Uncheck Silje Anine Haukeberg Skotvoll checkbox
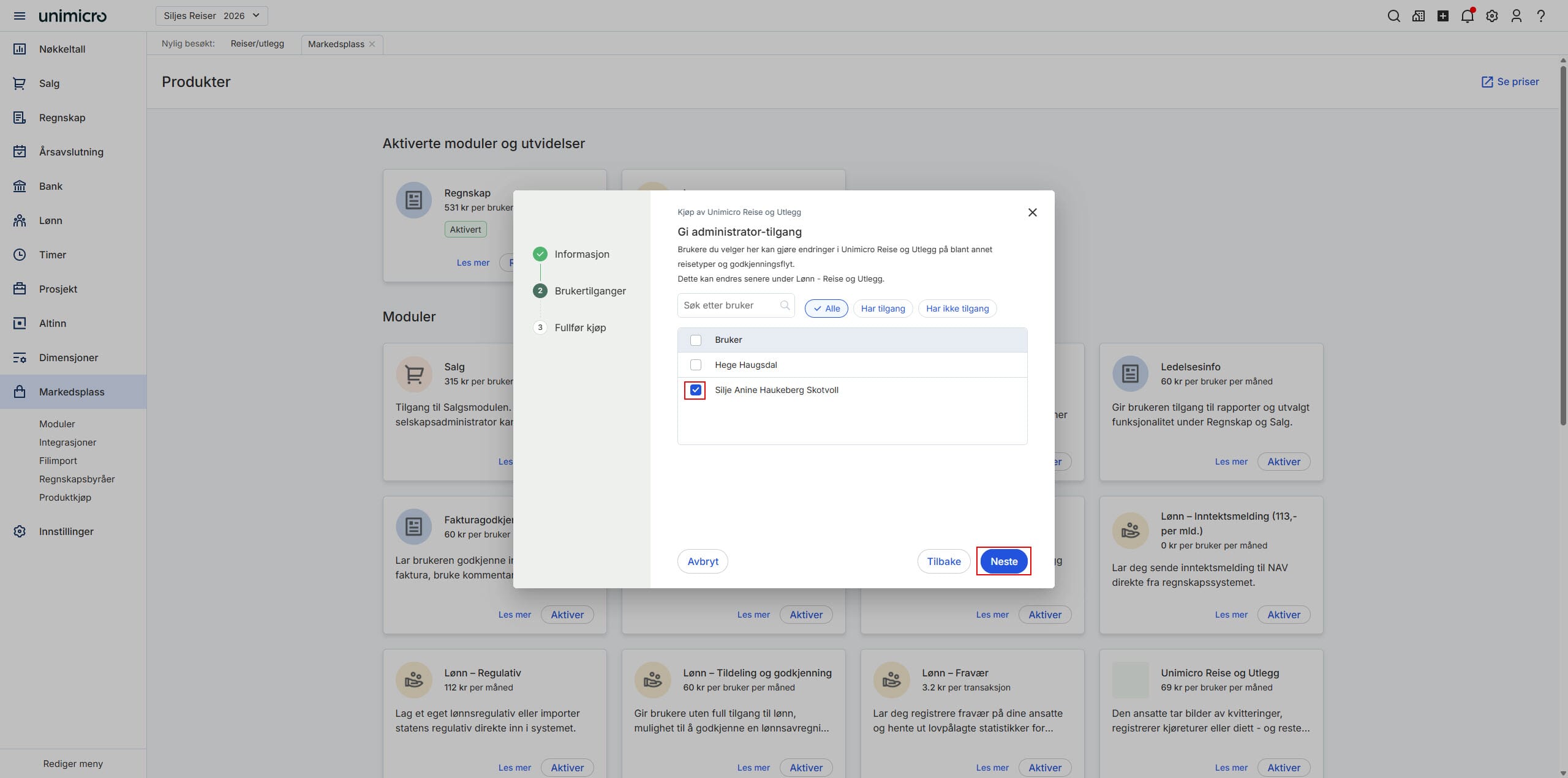The width and height of the screenshot is (1568, 778). click(695, 390)
